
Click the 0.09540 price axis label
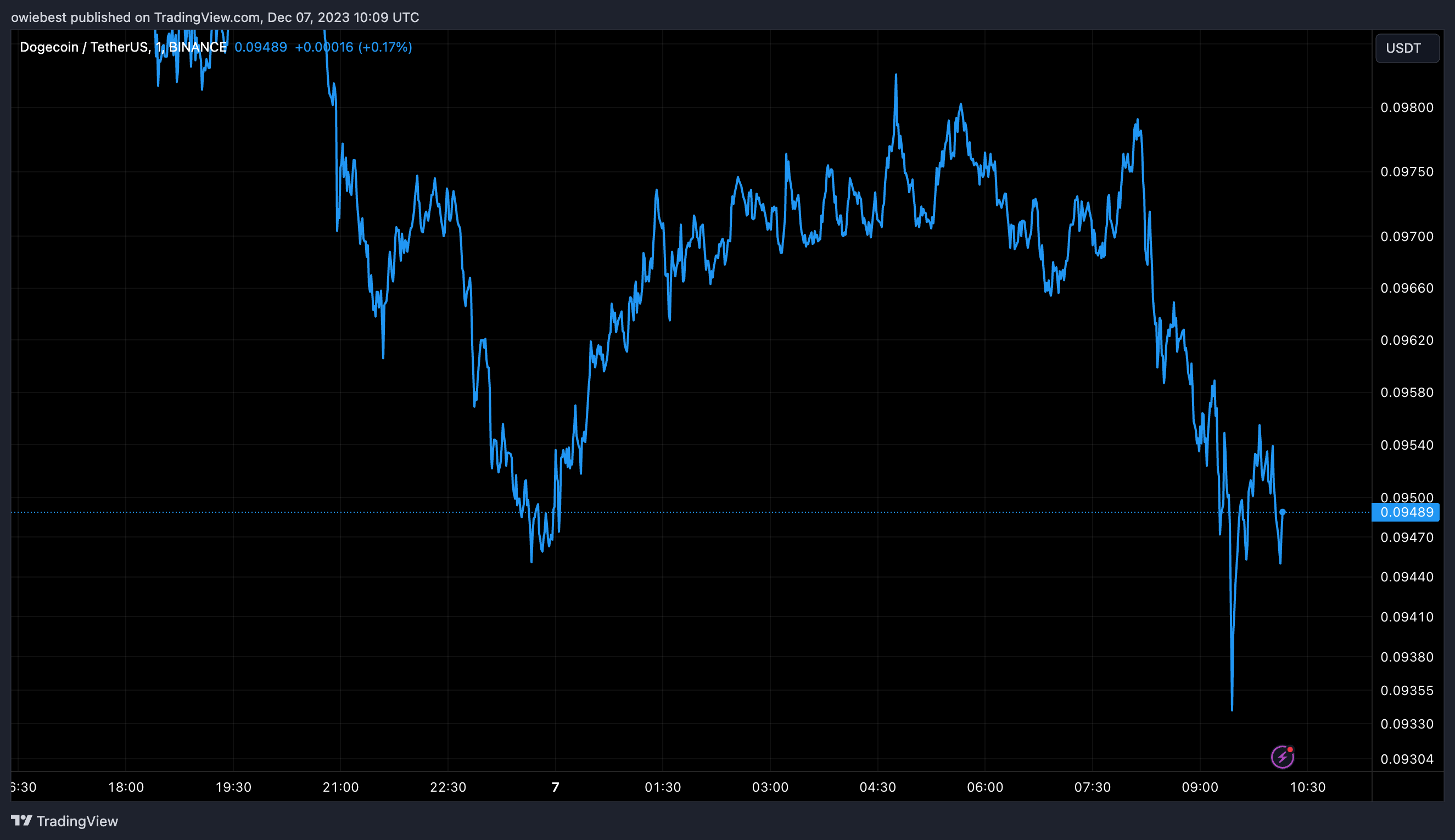[x=1407, y=445]
